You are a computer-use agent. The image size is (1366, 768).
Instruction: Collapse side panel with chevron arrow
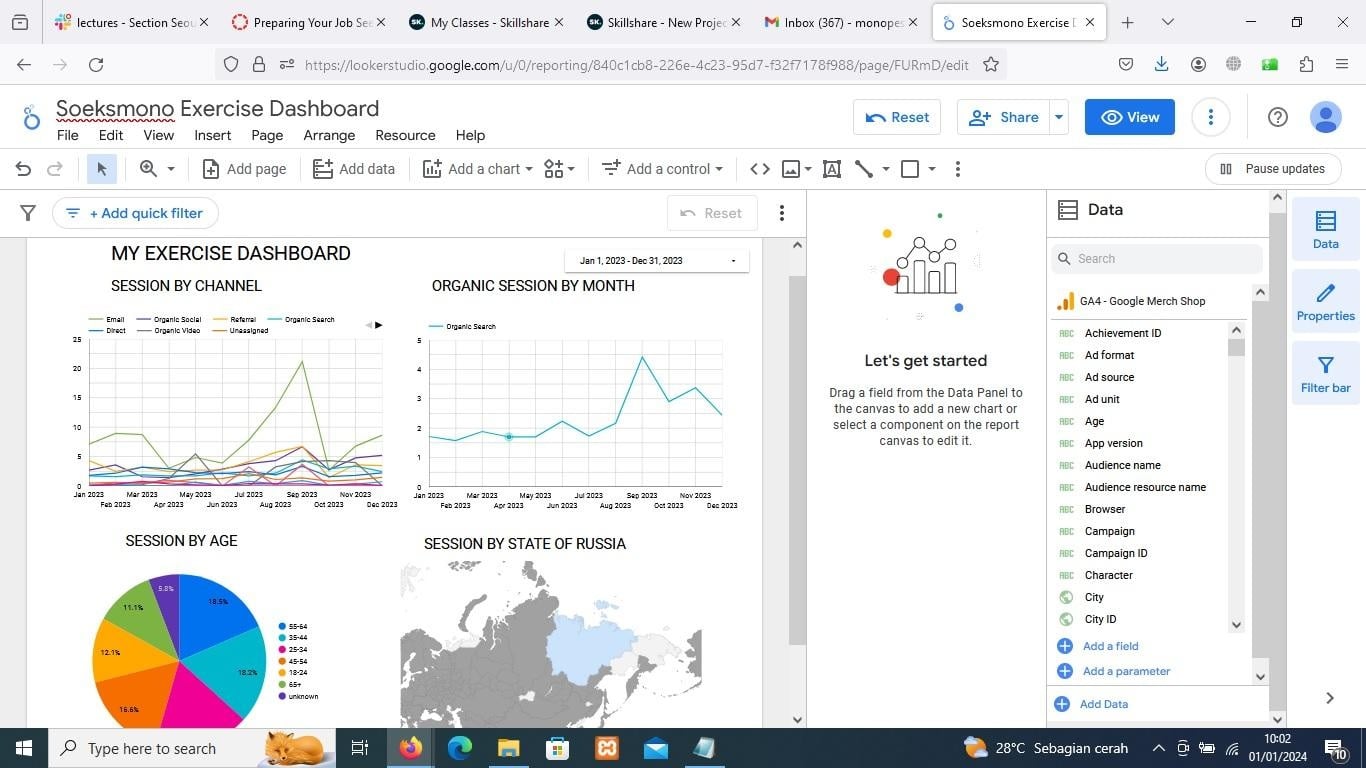1330,698
